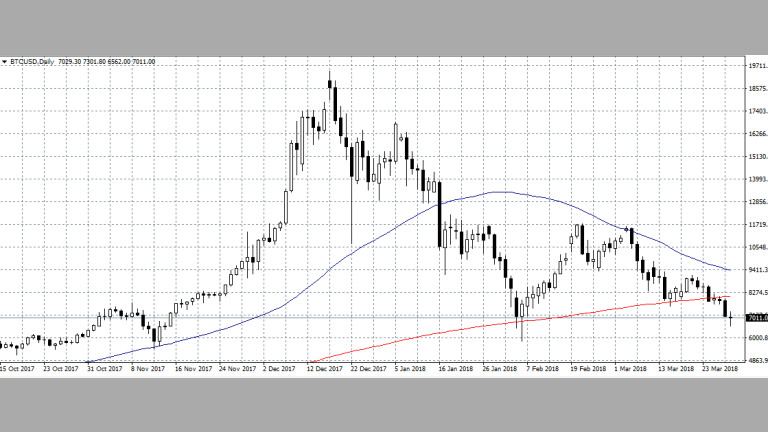Click the triangle icon beside BTCUSD,Daily
768x432 pixels.
point(4,61)
